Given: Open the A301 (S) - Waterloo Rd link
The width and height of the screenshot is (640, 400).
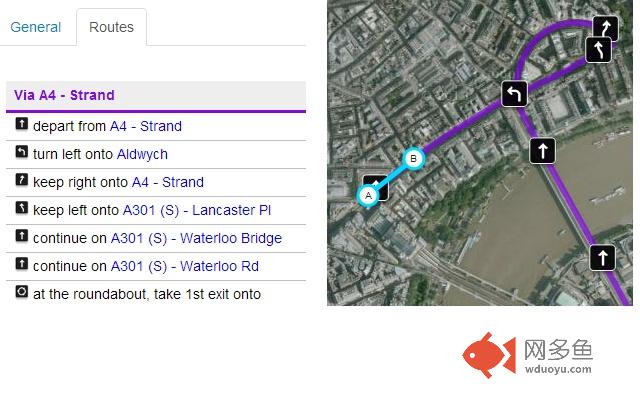Looking at the screenshot, I should pyautogui.click(x=184, y=266).
